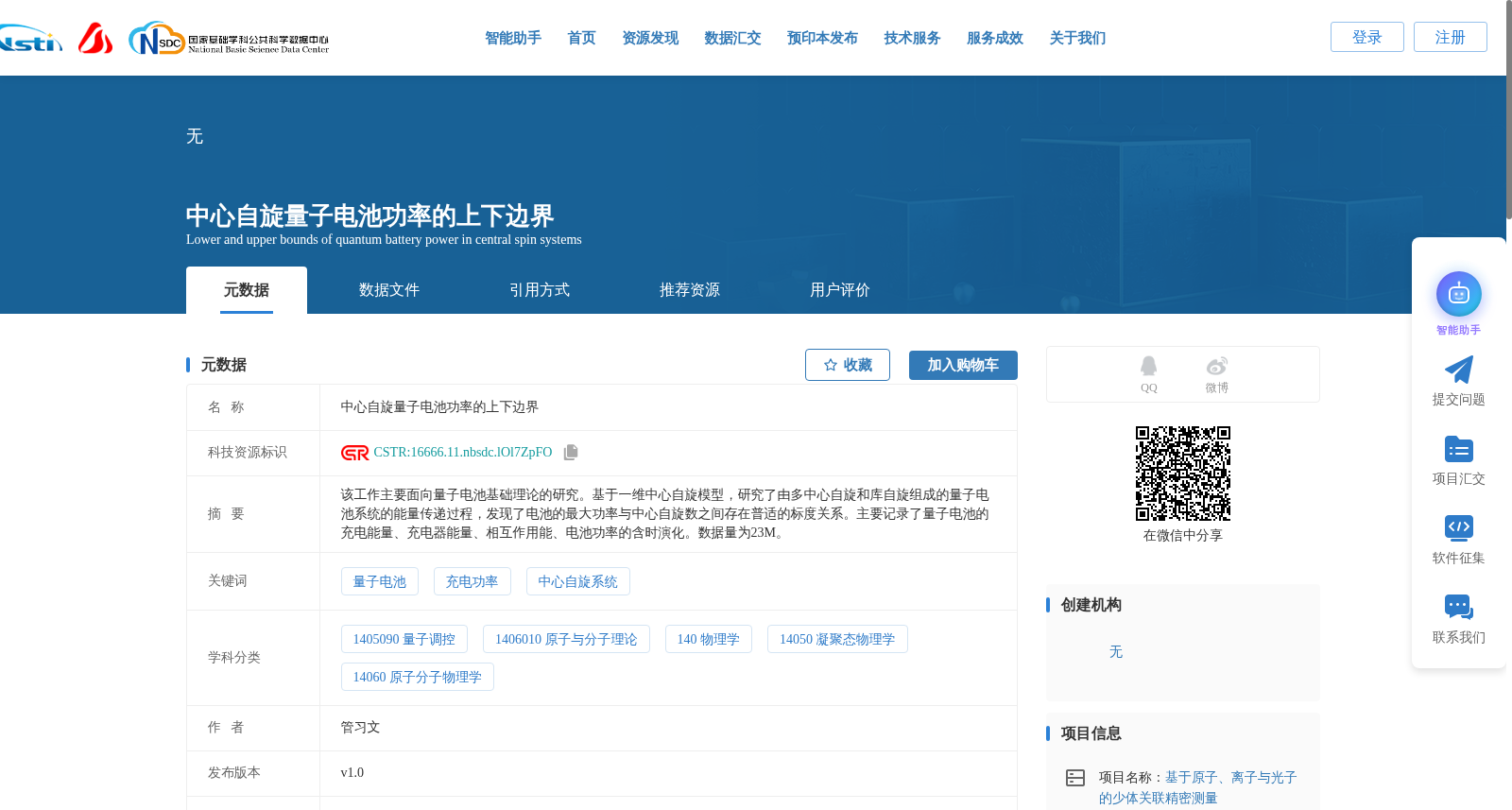Open the 智能助手 robot sidebar icon
The height and width of the screenshot is (810, 1512).
(x=1459, y=294)
